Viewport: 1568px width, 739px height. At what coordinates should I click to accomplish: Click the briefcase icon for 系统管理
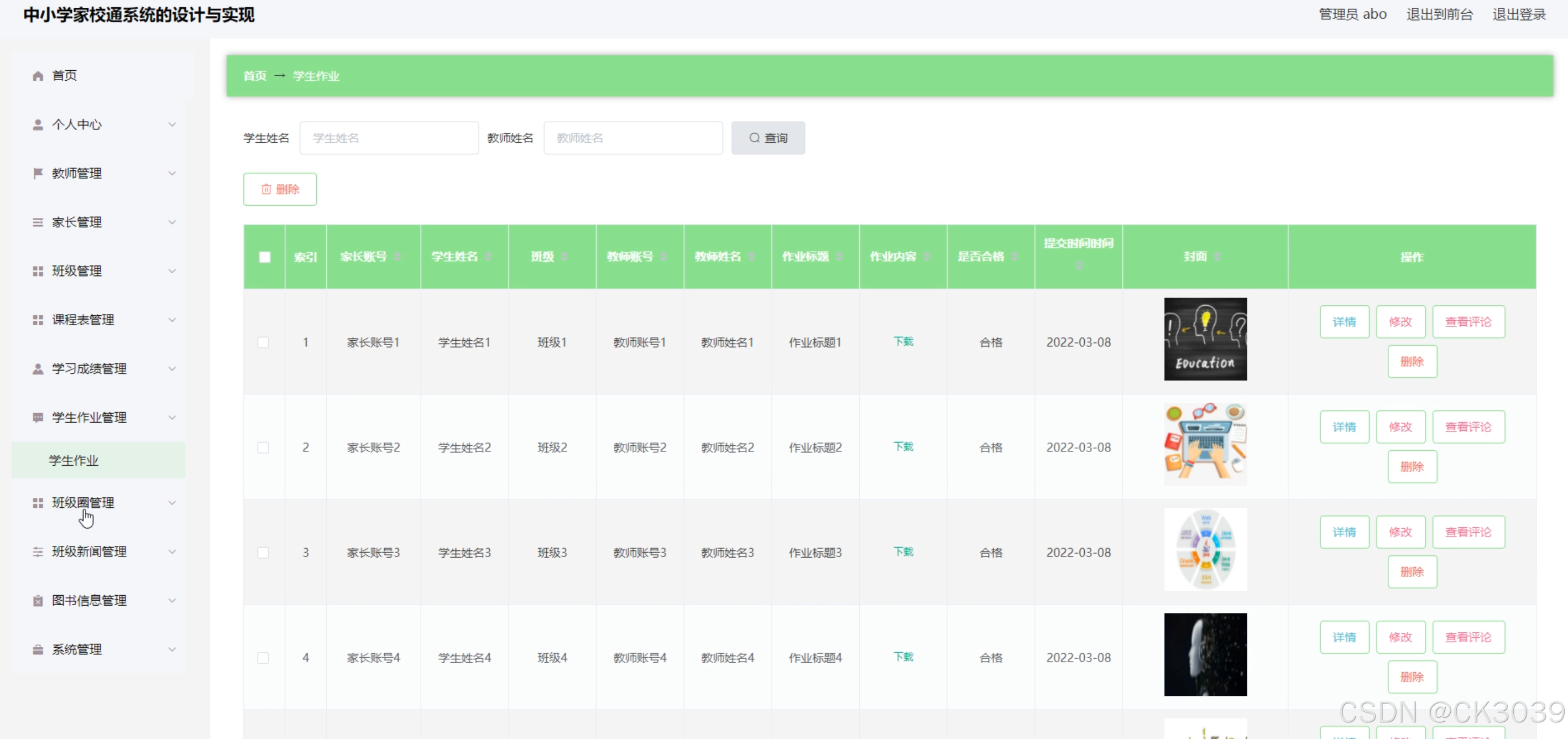click(38, 649)
